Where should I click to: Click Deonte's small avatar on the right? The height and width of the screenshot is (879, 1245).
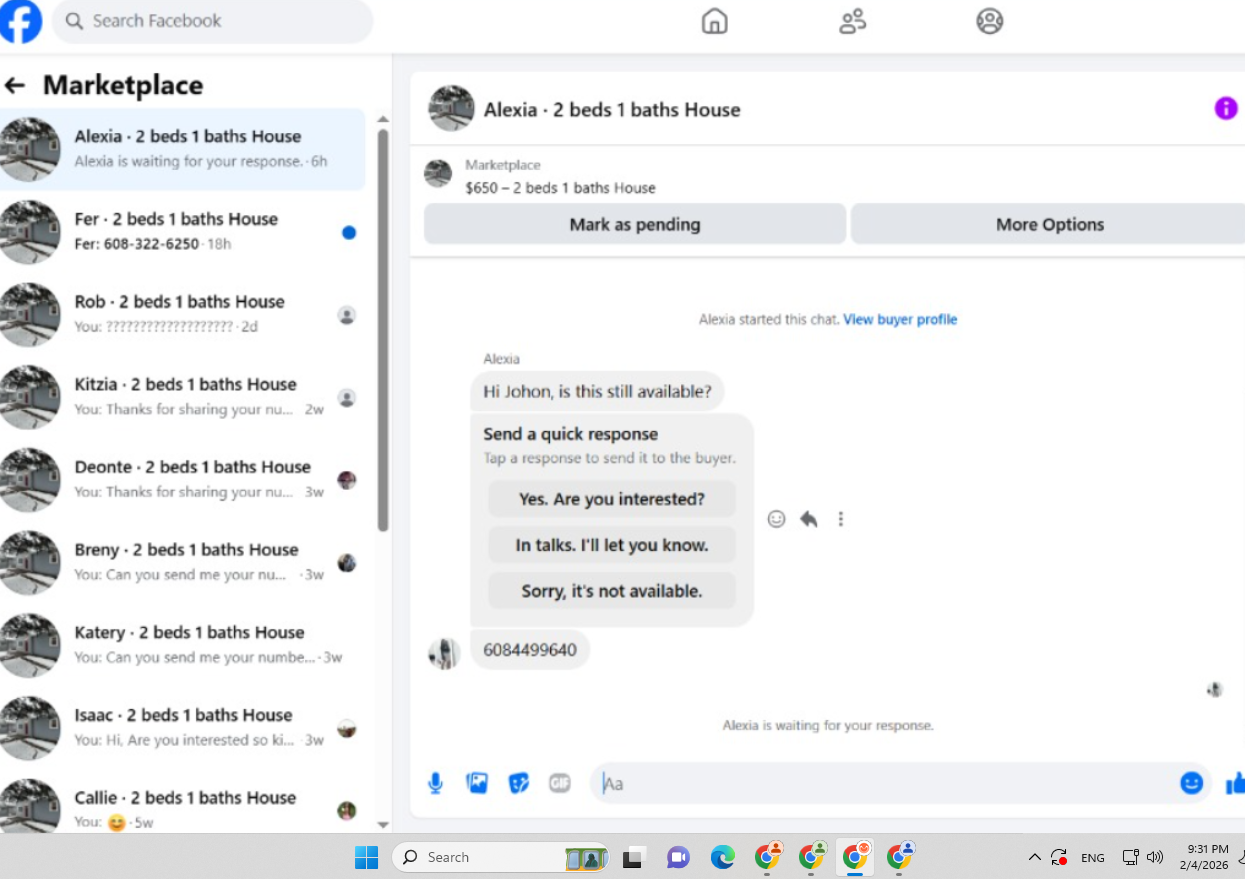click(x=347, y=480)
